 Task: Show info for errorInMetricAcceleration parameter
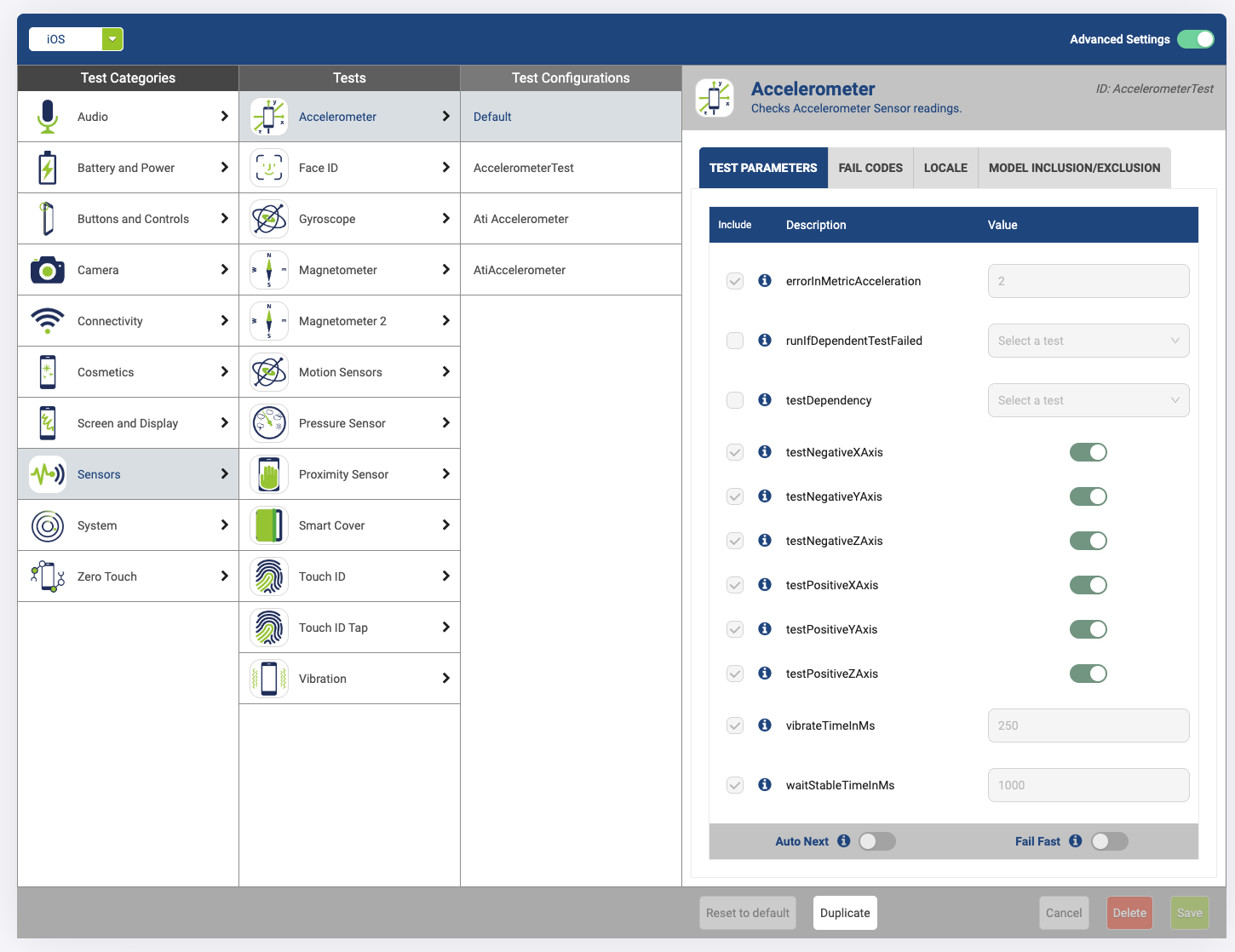point(765,280)
